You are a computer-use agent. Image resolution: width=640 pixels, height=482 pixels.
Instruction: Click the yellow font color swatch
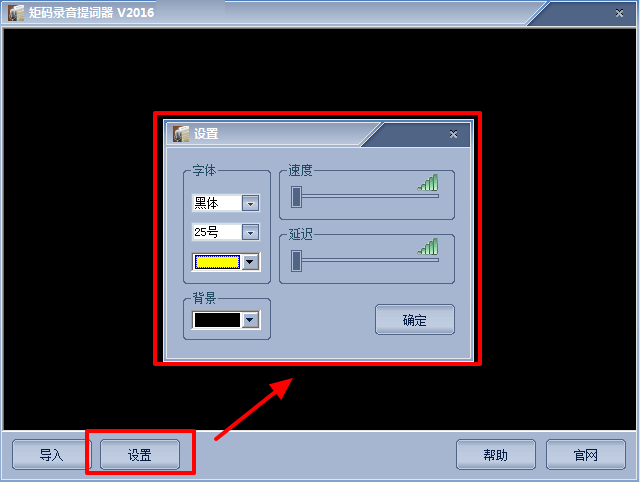(217, 262)
